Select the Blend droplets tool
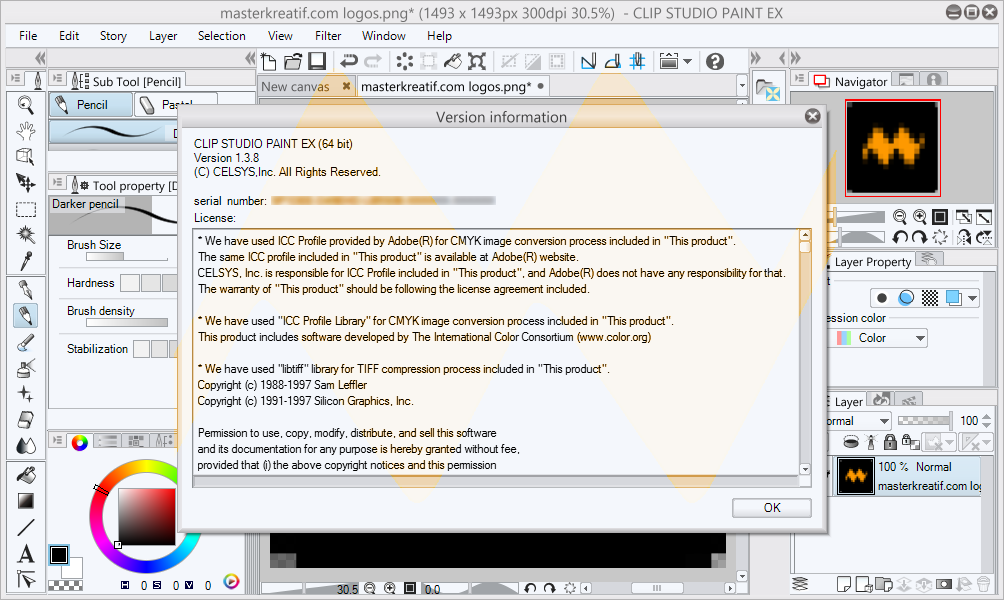Viewport: 1004px width, 600px height. [x=26, y=446]
